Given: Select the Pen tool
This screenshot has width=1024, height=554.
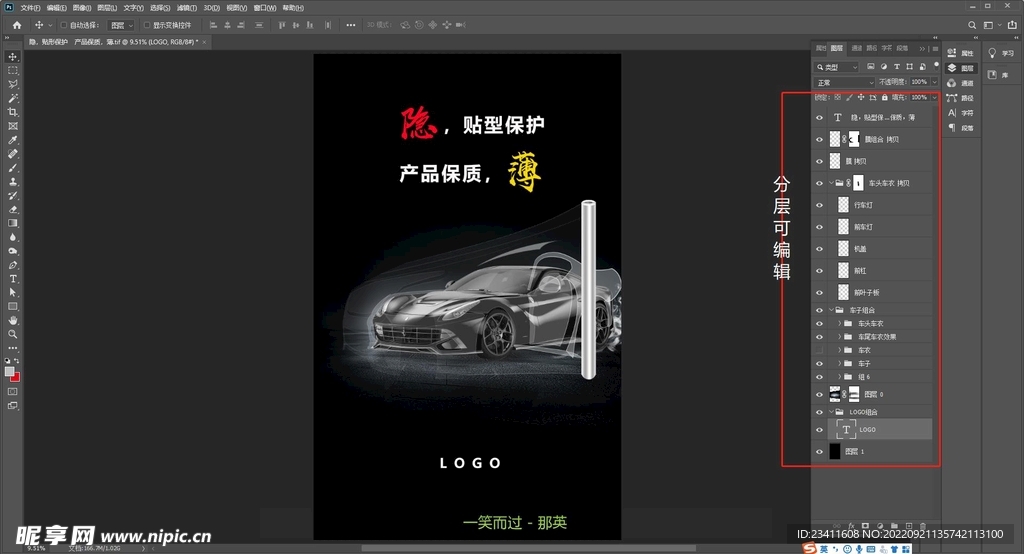Looking at the screenshot, I should pyautogui.click(x=12, y=265).
